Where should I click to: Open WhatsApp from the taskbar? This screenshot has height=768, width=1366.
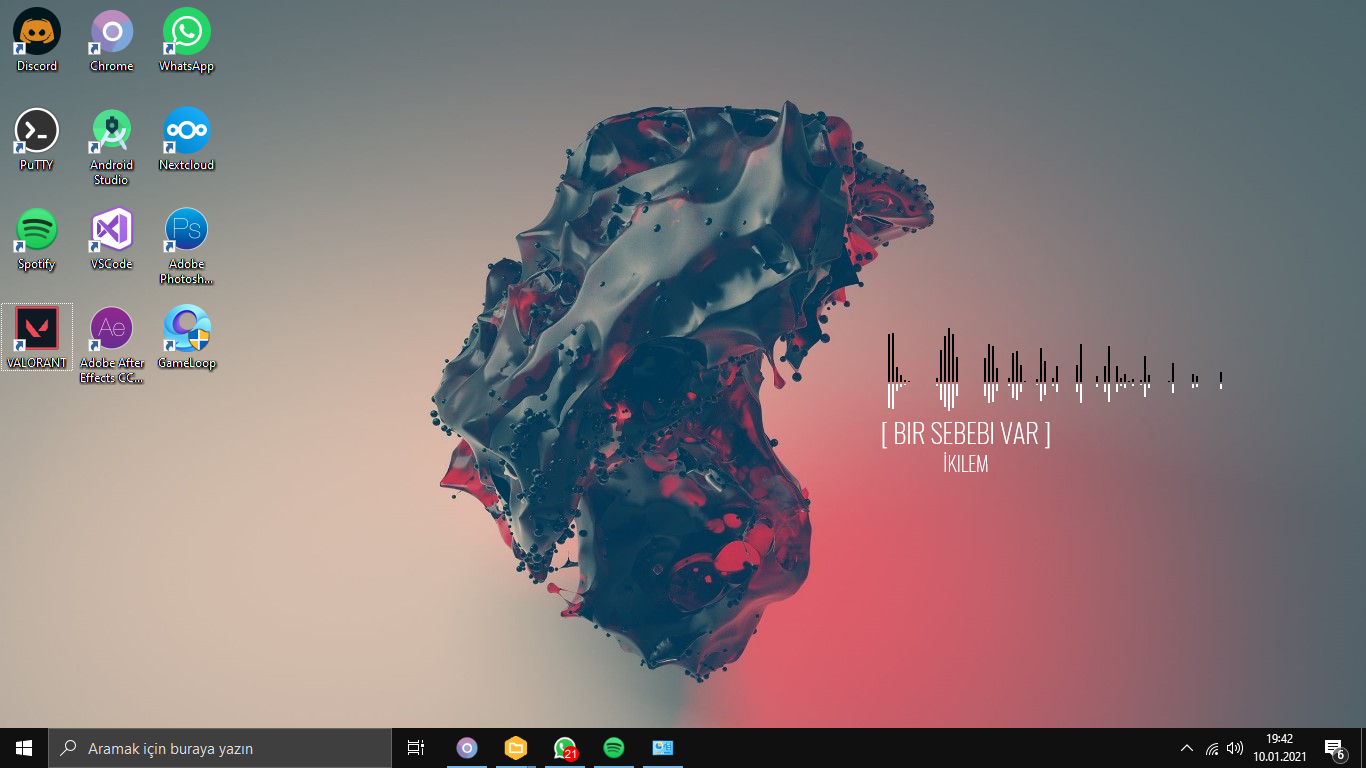click(x=565, y=748)
